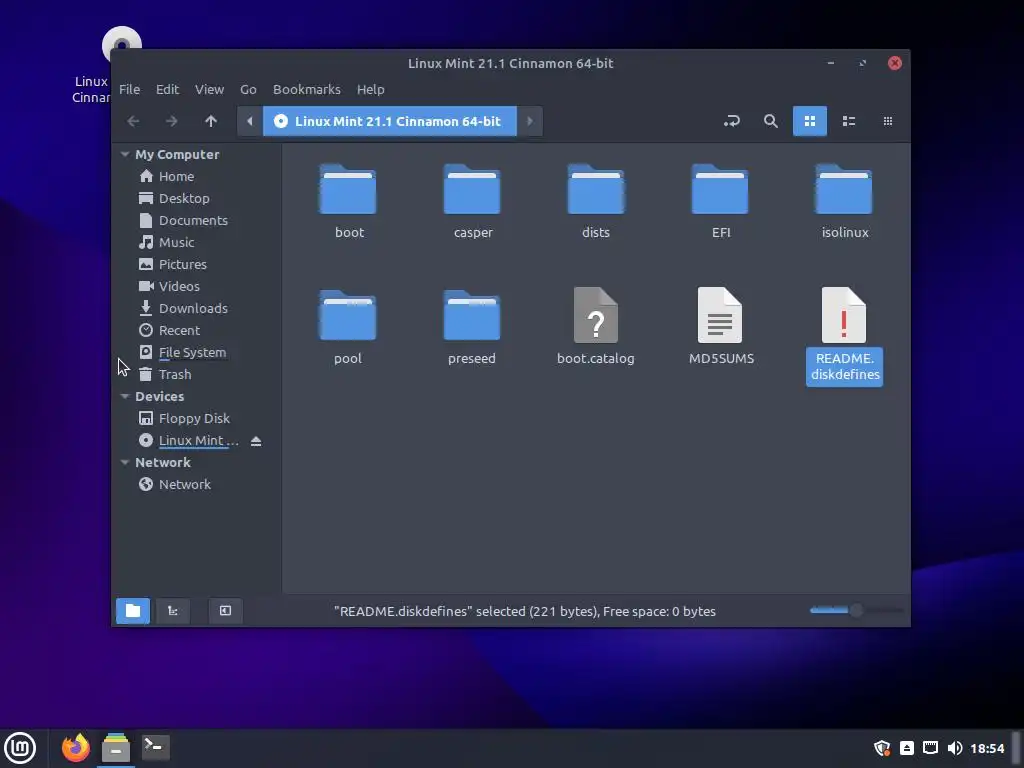Click Linux Mint 21.1 path button
This screenshot has height=768, width=1024.
390,121
